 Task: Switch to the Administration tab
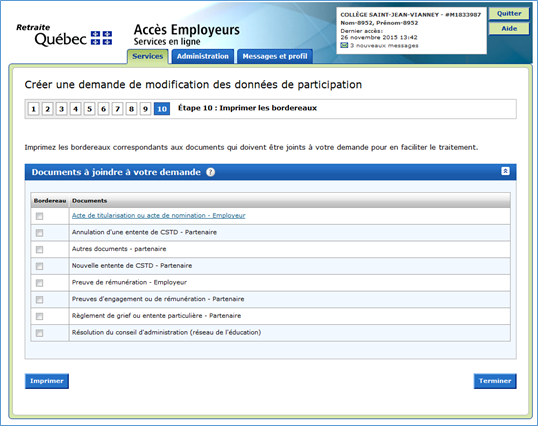(203, 57)
